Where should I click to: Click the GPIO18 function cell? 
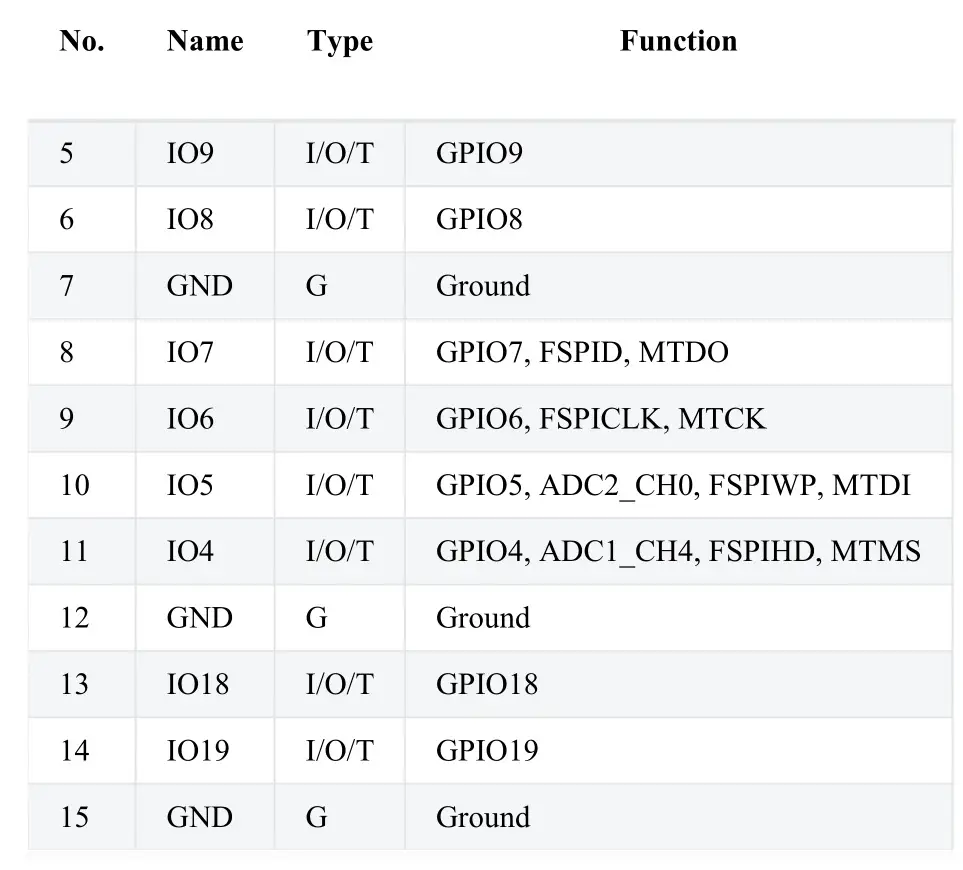487,684
